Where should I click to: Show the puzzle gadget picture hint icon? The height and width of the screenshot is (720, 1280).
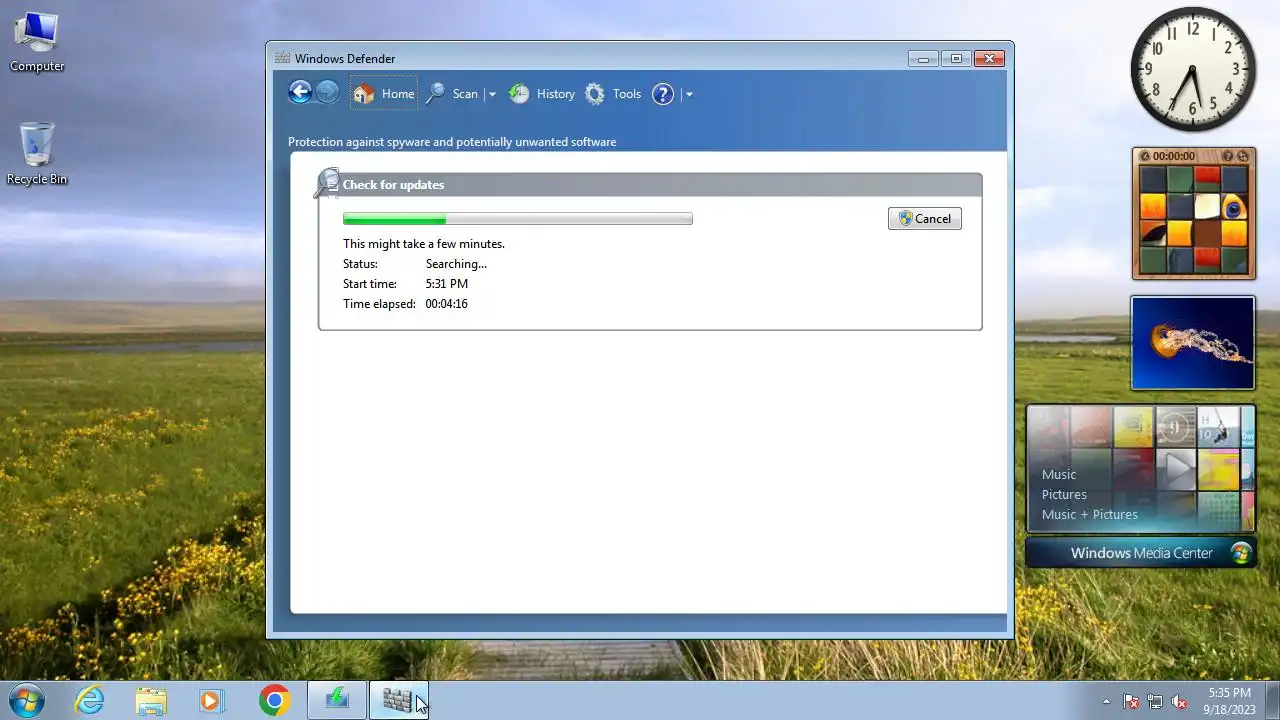tap(1229, 156)
